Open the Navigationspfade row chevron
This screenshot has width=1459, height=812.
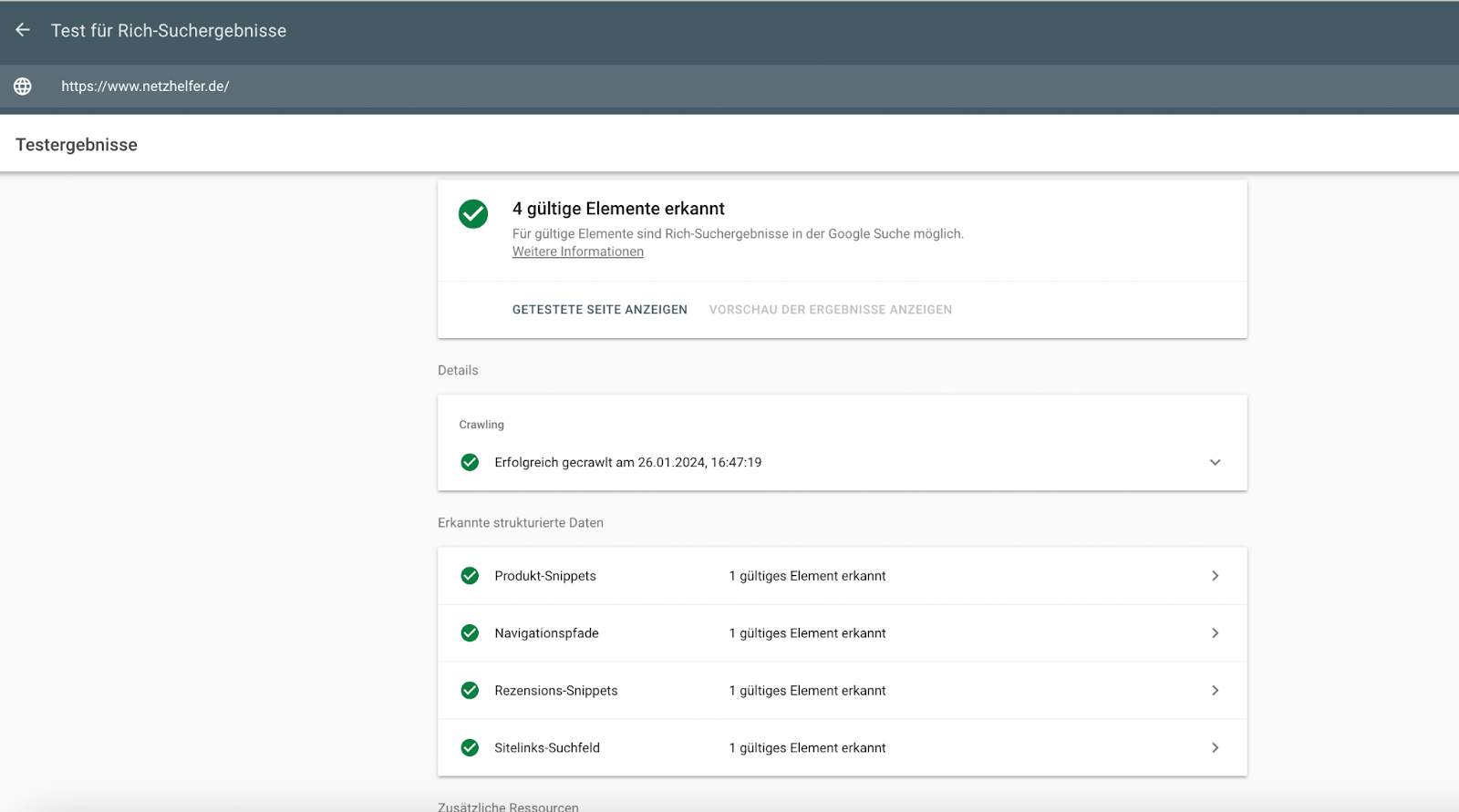coord(1215,633)
